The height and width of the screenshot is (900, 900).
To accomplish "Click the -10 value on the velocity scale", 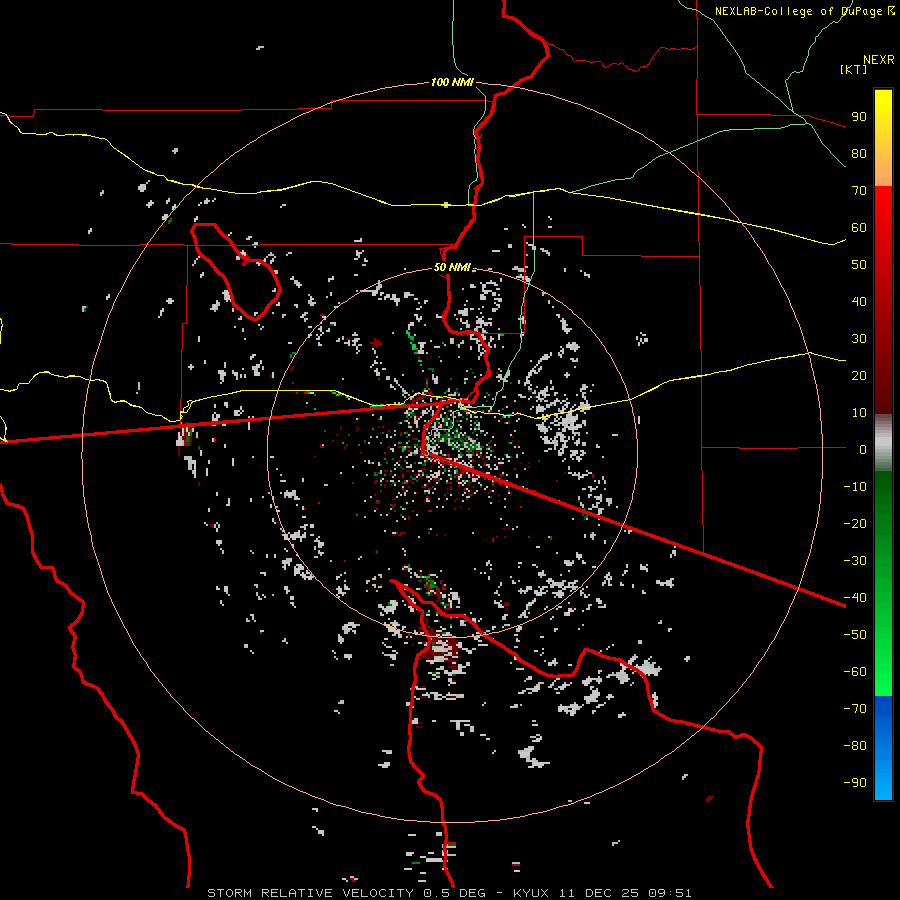I will click(x=855, y=487).
